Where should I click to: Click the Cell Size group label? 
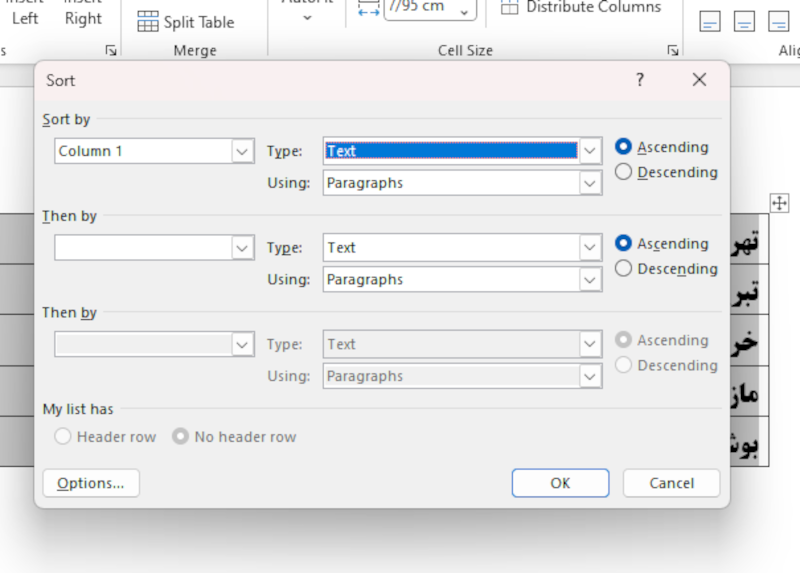click(465, 51)
